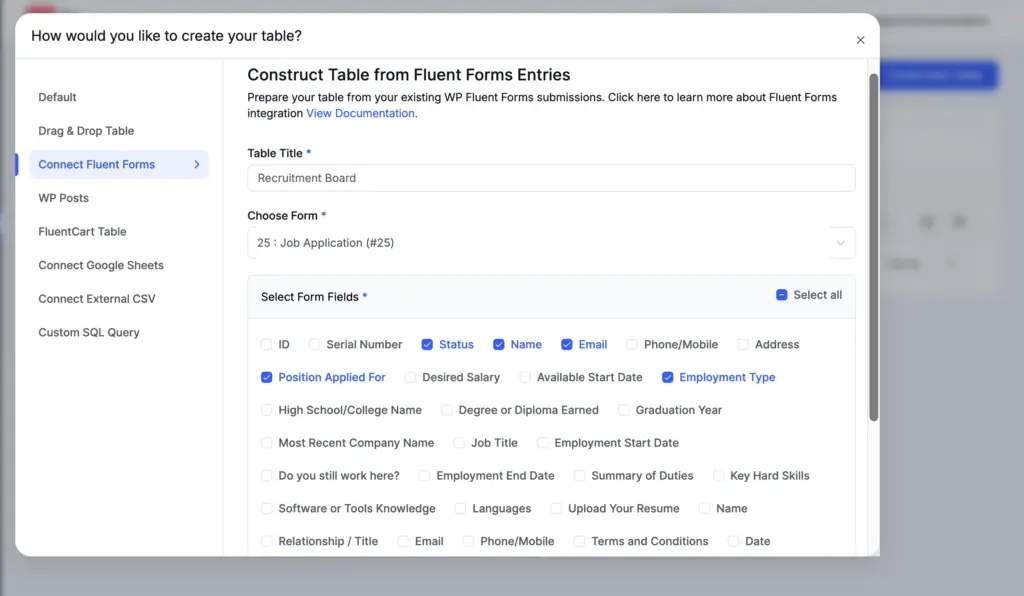Screen dimensions: 1024x596
Task: Check the ID field checkbox
Action: pos(266,345)
